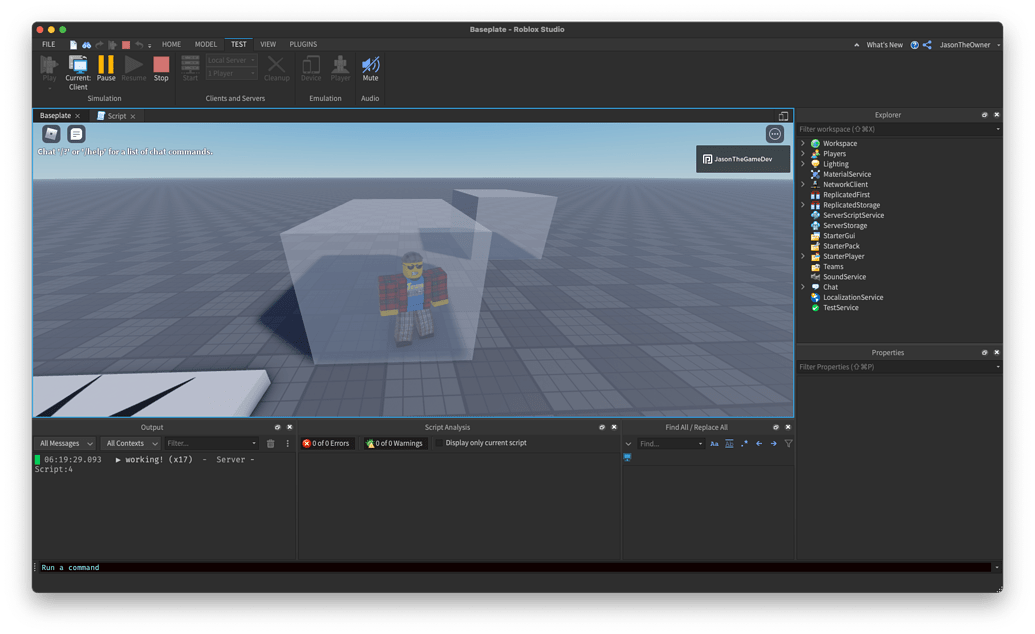Switch to the VIEW ribbon tab
Screen dimensions: 1035x634
[268, 44]
